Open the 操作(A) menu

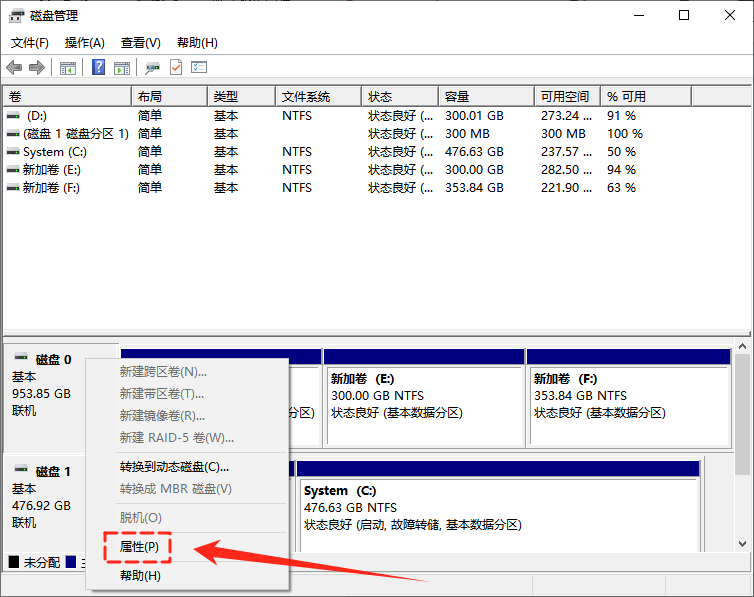pos(85,43)
